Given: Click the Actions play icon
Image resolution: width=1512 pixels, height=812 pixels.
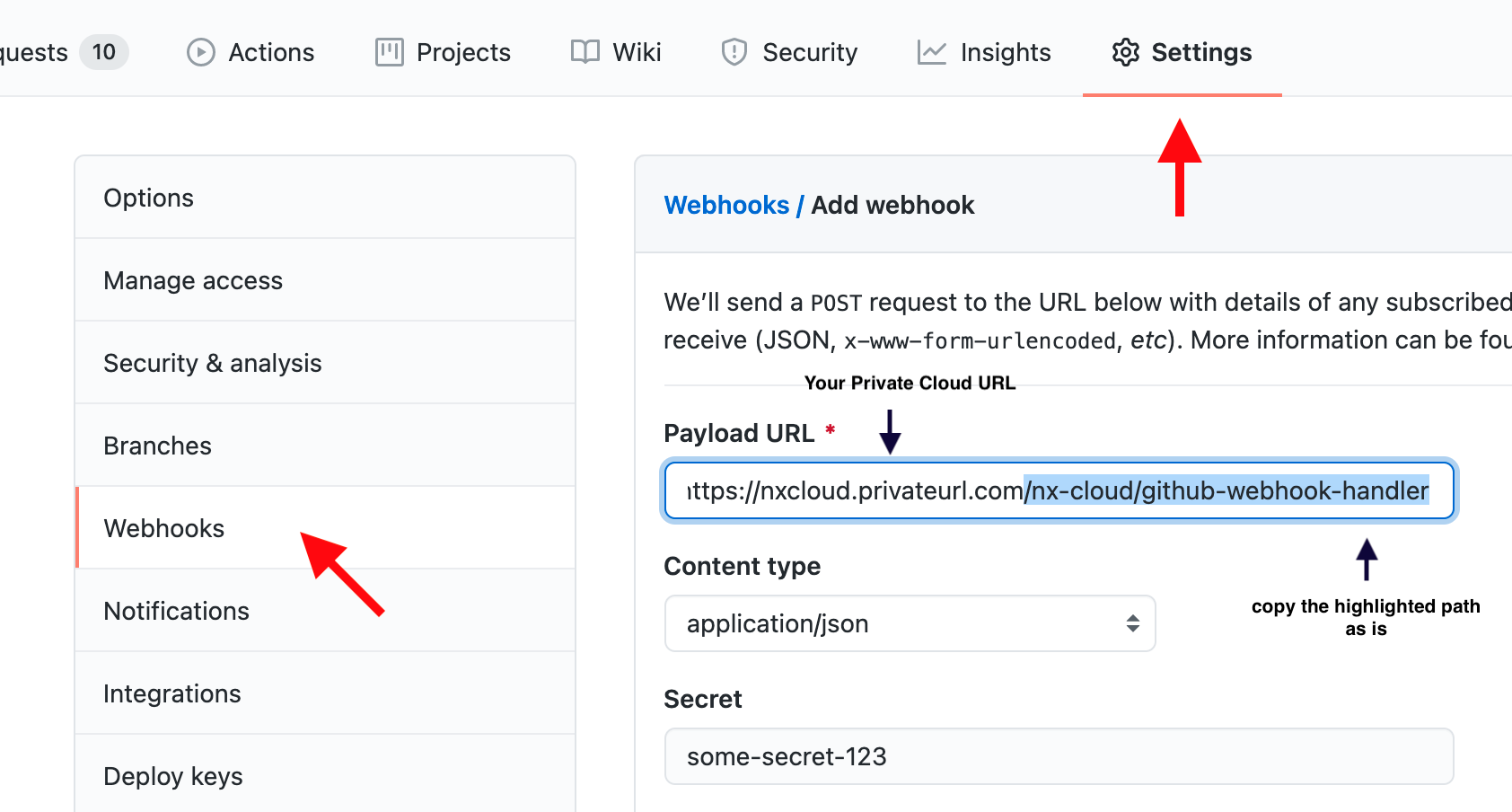Looking at the screenshot, I should click(x=199, y=52).
